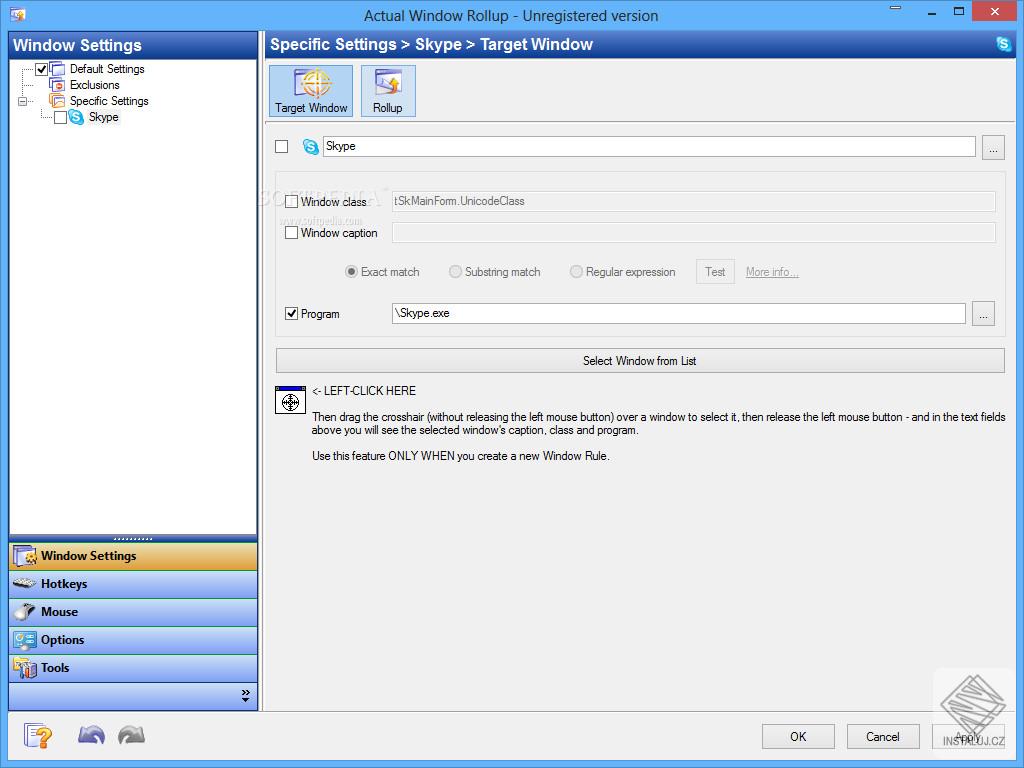The width and height of the screenshot is (1024, 768).
Task: Select the Exact match radio button
Action: 351,272
